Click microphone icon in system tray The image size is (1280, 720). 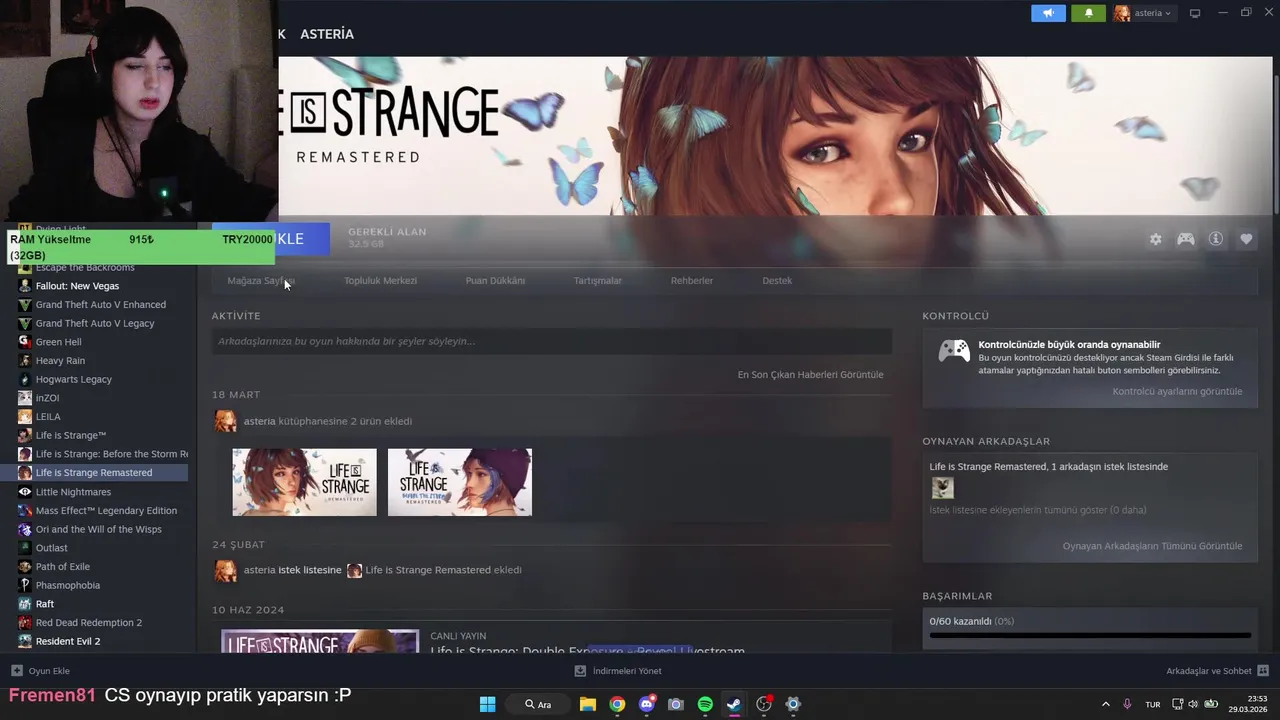click(1127, 704)
